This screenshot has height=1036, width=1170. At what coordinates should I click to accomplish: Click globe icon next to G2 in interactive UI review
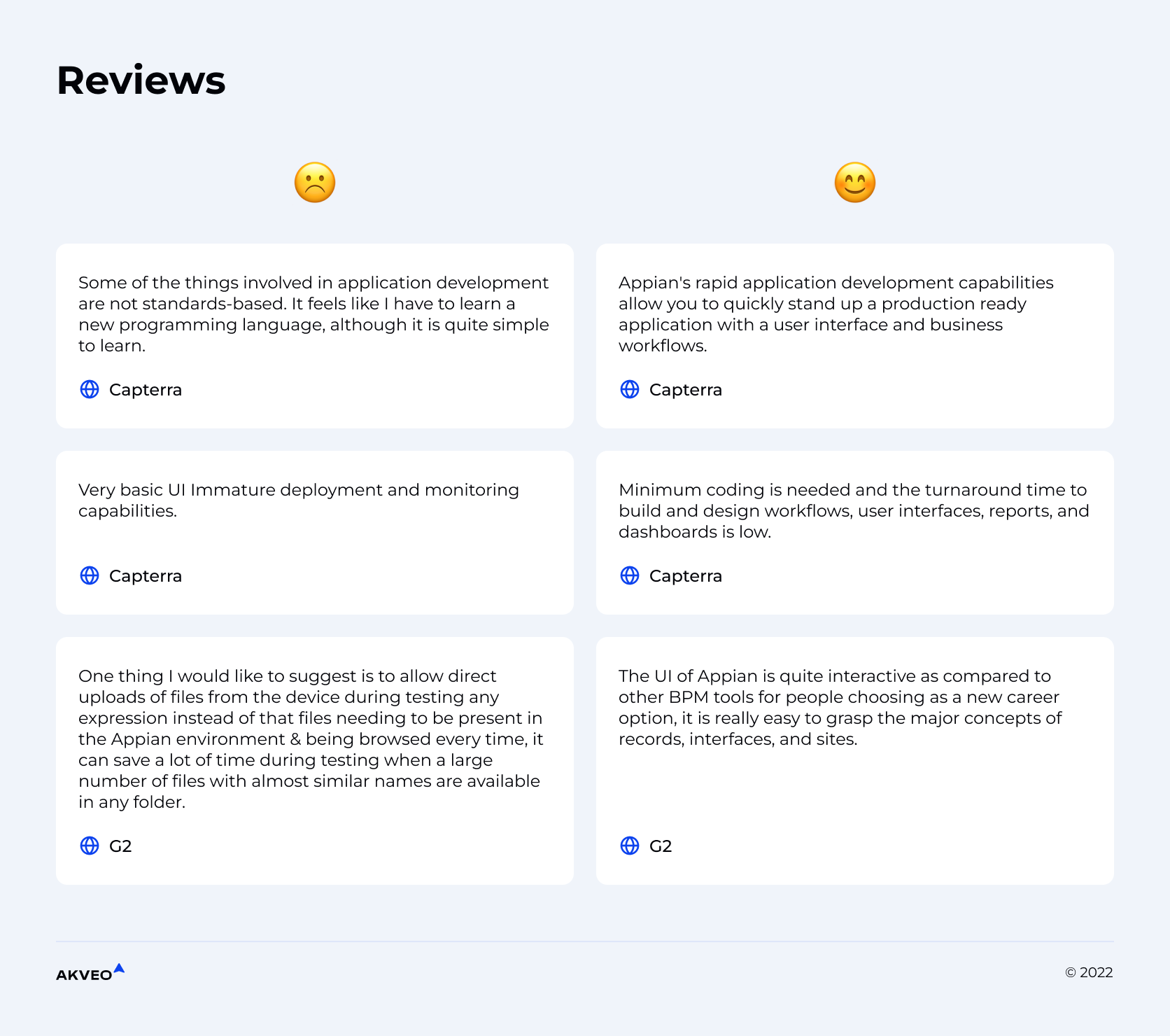click(x=630, y=846)
